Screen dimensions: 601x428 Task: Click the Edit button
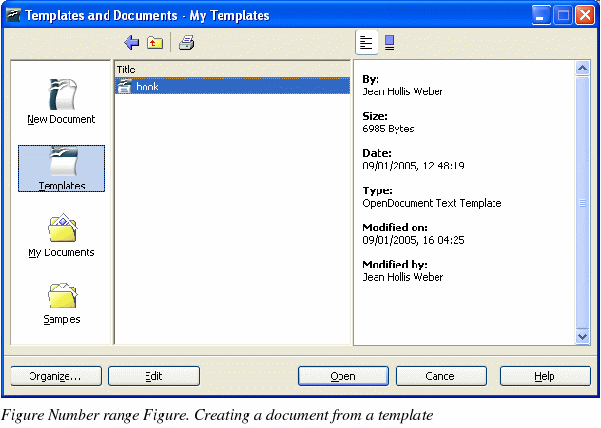153,376
